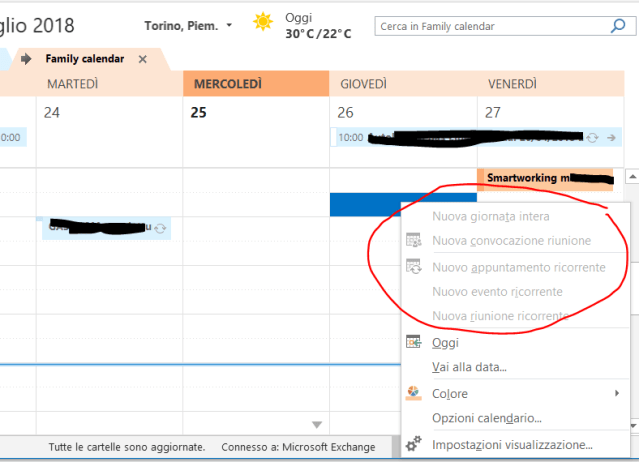The width and height of the screenshot is (639, 462).
Task: Click the scrollbar up arrow at right
Action: (x=631, y=177)
